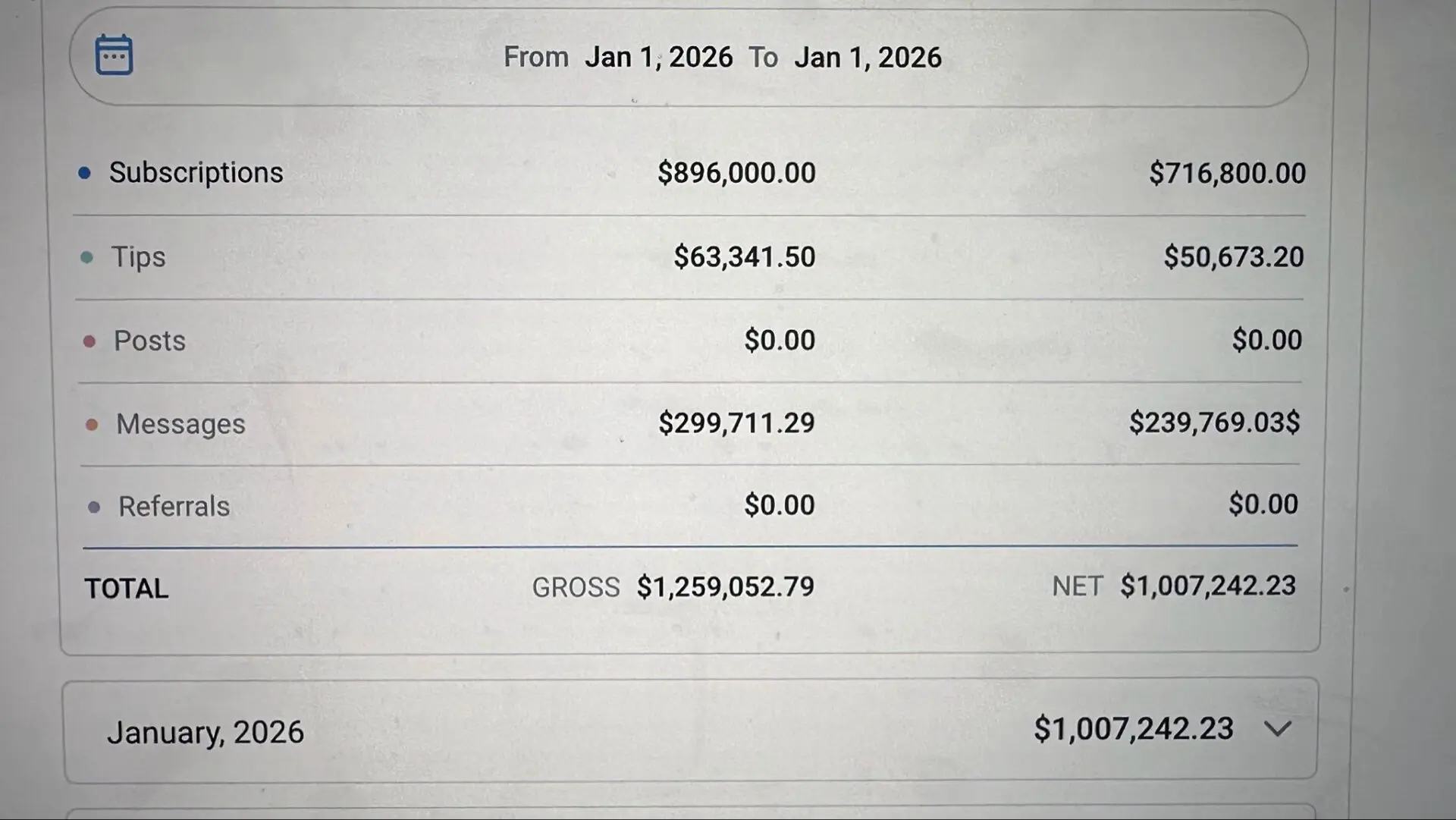1456x820 pixels.
Task: Select the Tips earnings row
Action: pos(140,256)
